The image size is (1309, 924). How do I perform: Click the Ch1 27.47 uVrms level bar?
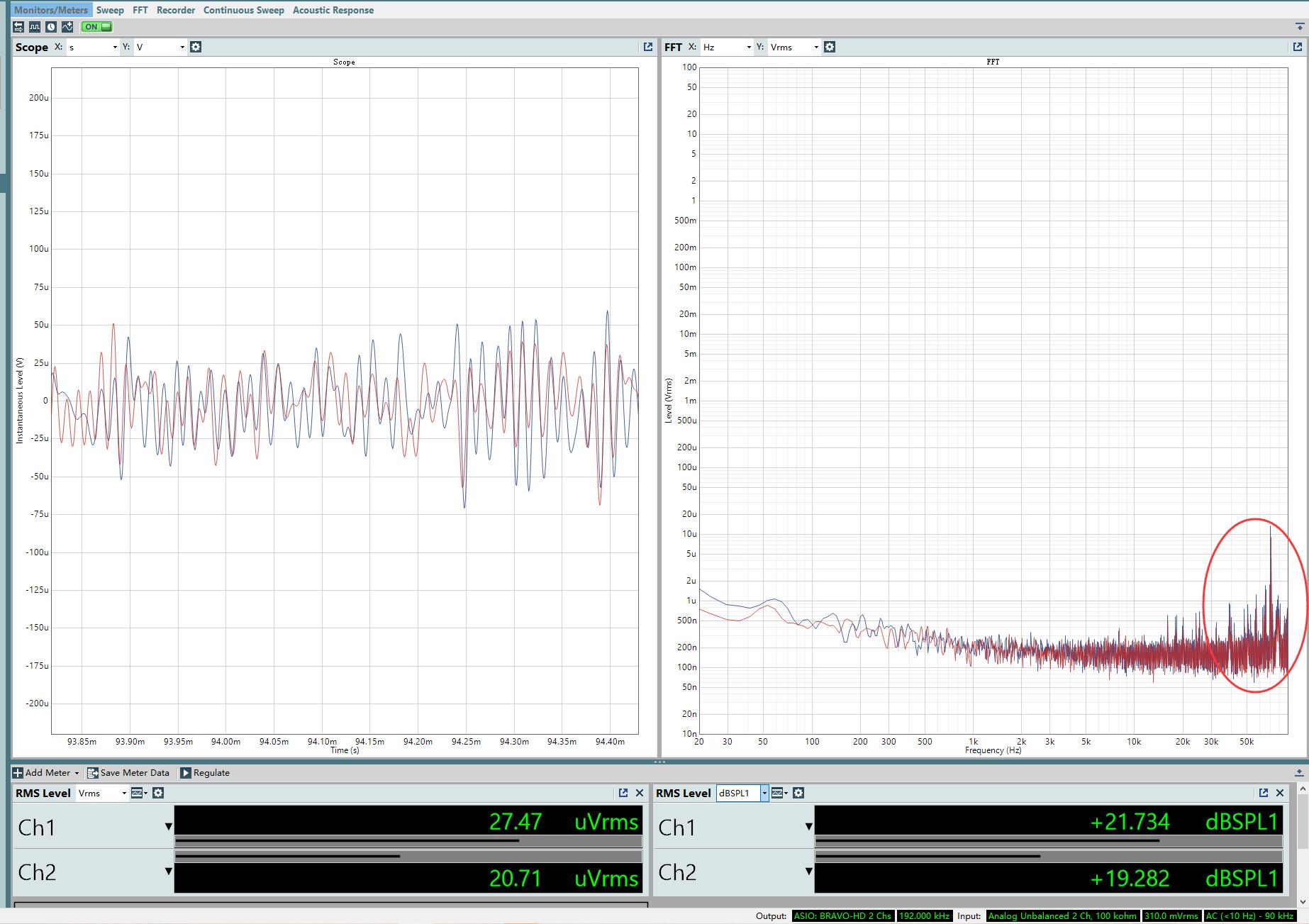(408, 841)
